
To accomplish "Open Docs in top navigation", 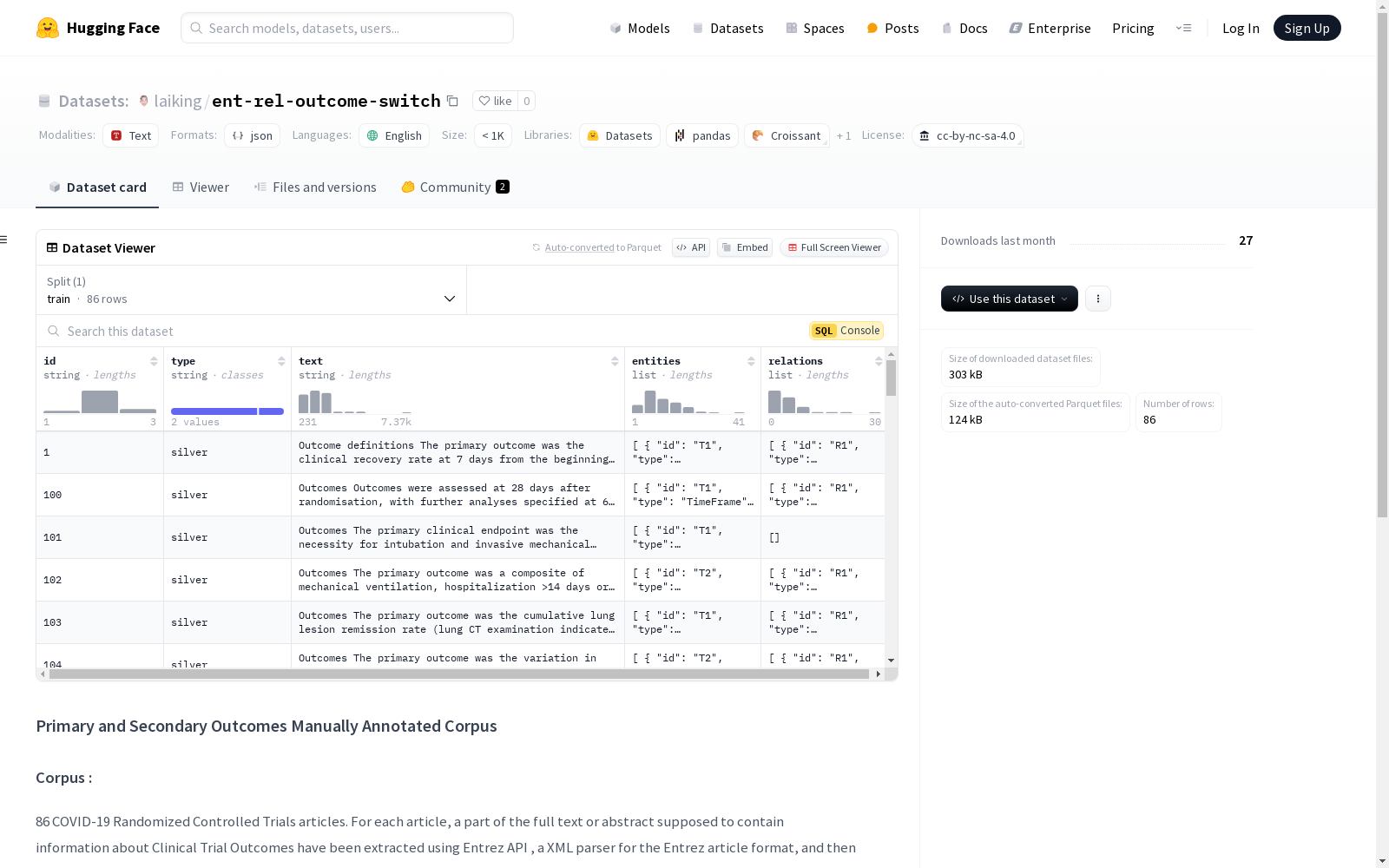I will click(x=964, y=28).
